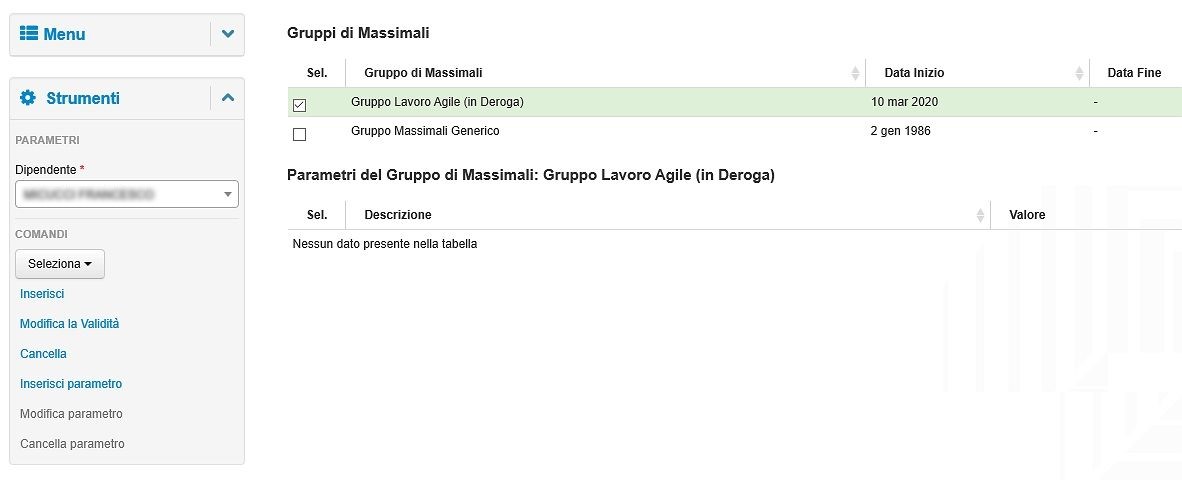
Task: Click Cancella parametro command
Action: 72,445
